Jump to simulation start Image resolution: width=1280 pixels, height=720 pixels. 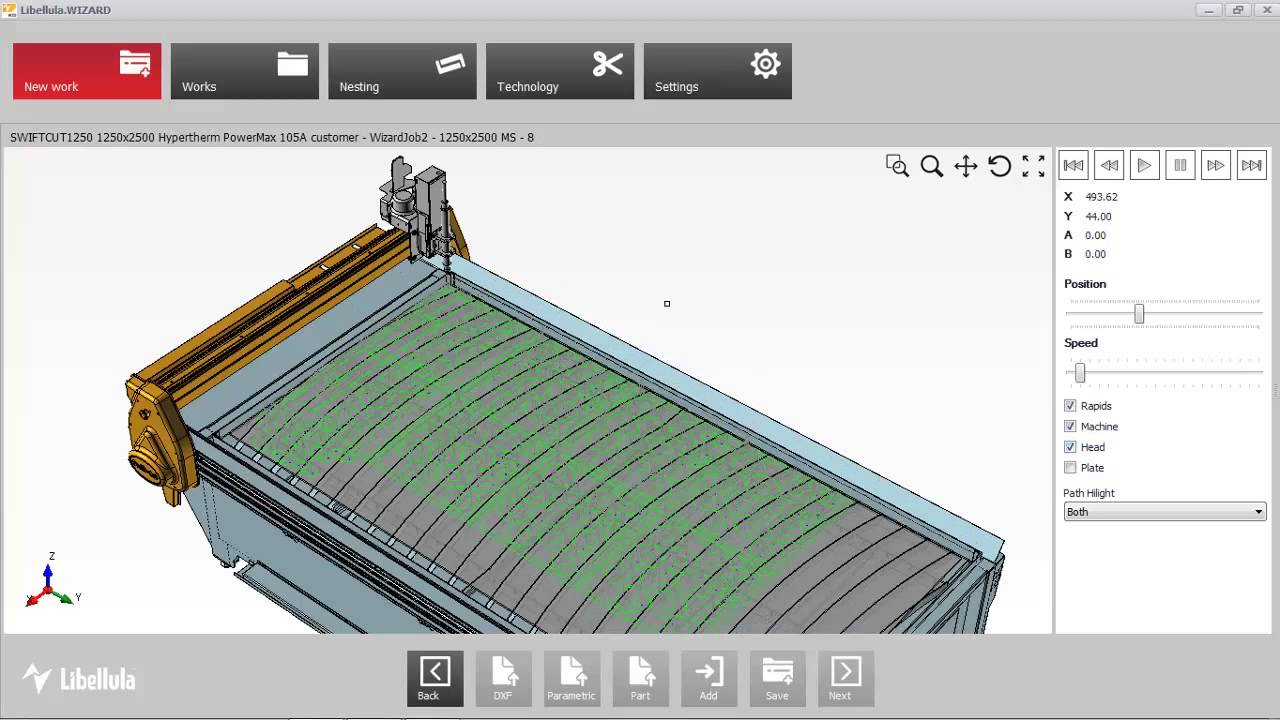(x=1073, y=165)
